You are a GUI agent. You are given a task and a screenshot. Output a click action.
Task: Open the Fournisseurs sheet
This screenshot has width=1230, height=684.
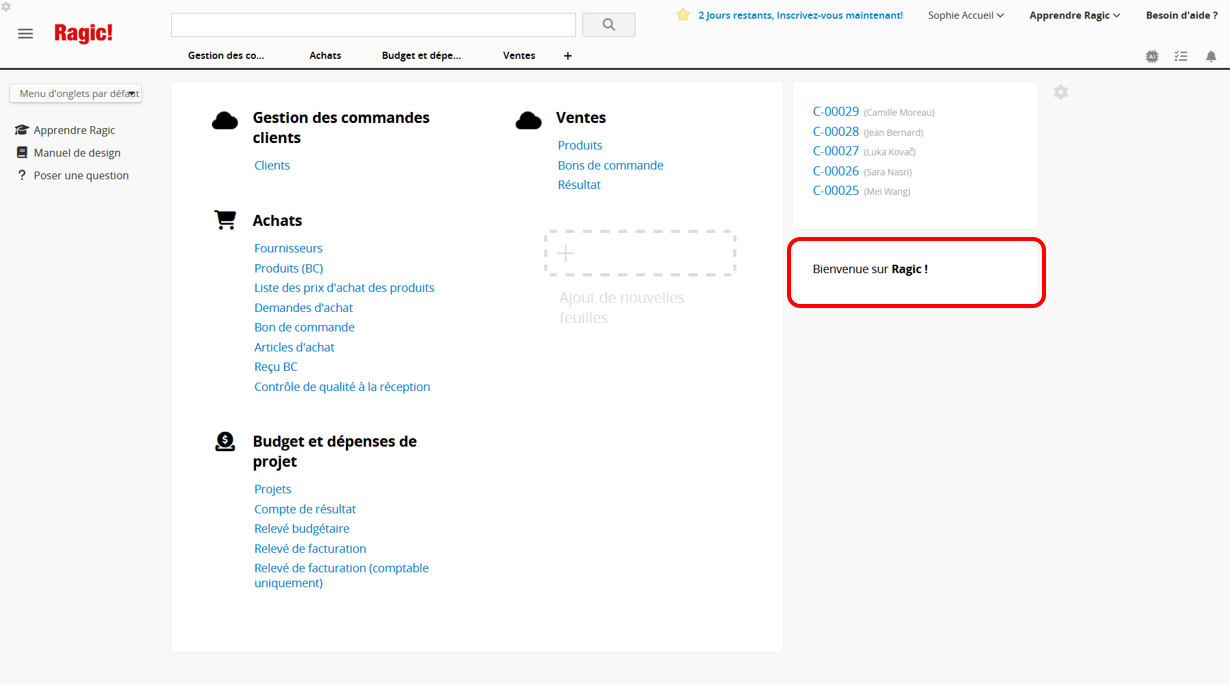click(288, 248)
